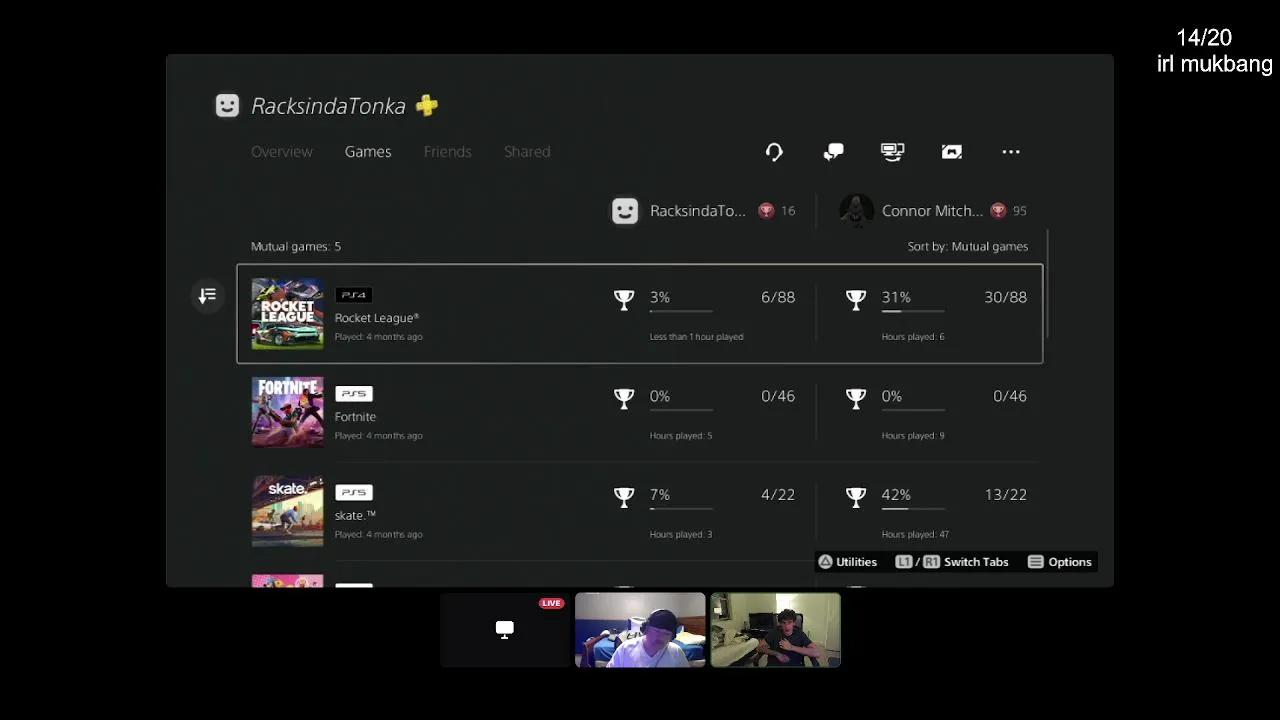Click the PS5 platform tag on Fortnite
Screen dimensions: 1280x720
pos(353,394)
